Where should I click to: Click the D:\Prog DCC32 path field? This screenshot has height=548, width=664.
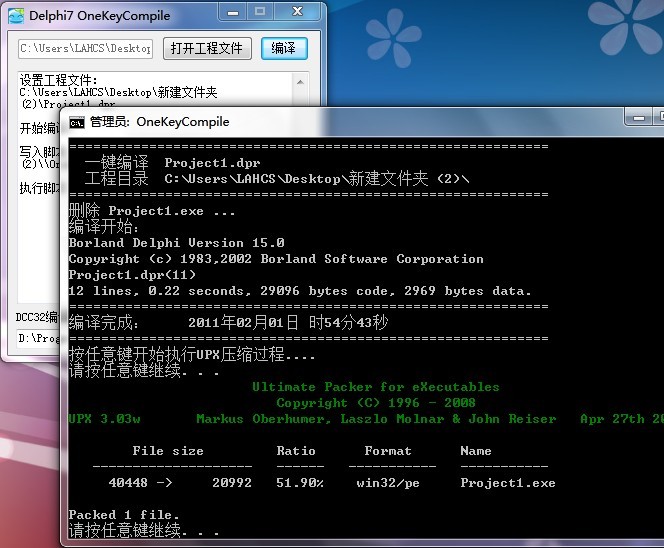[38, 338]
